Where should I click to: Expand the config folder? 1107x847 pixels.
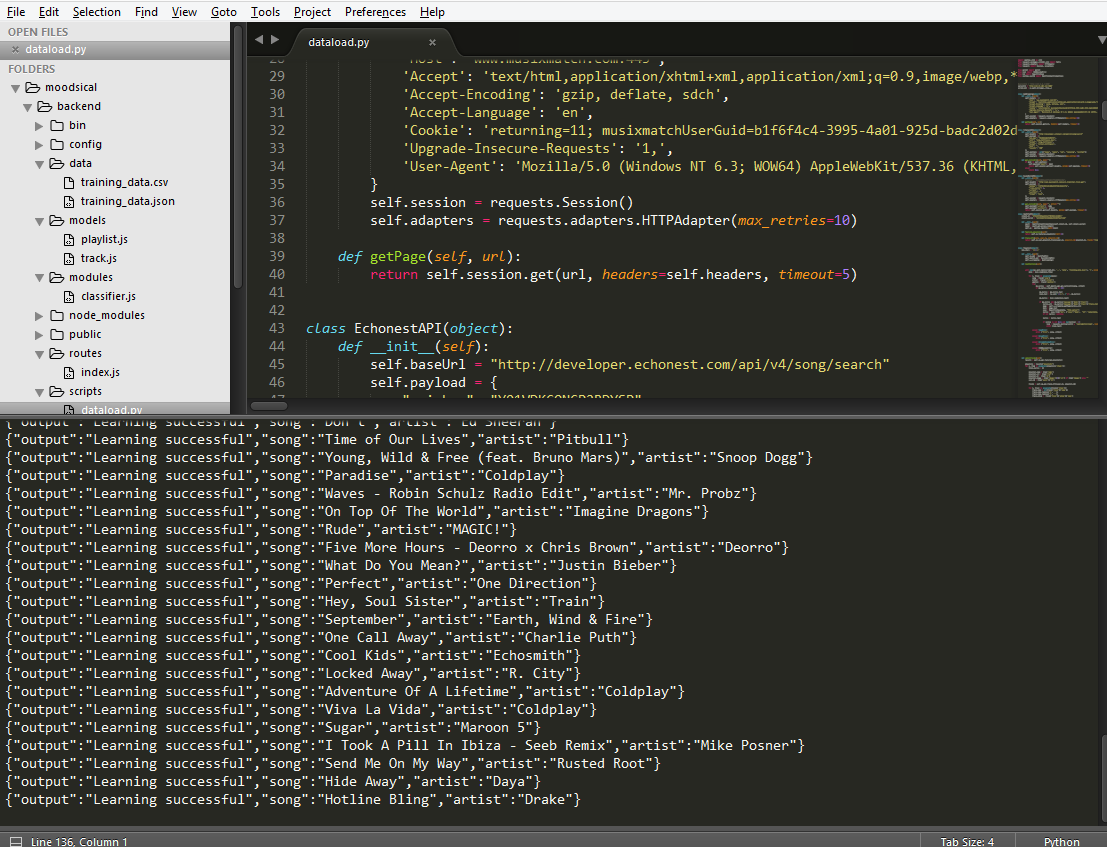point(40,145)
